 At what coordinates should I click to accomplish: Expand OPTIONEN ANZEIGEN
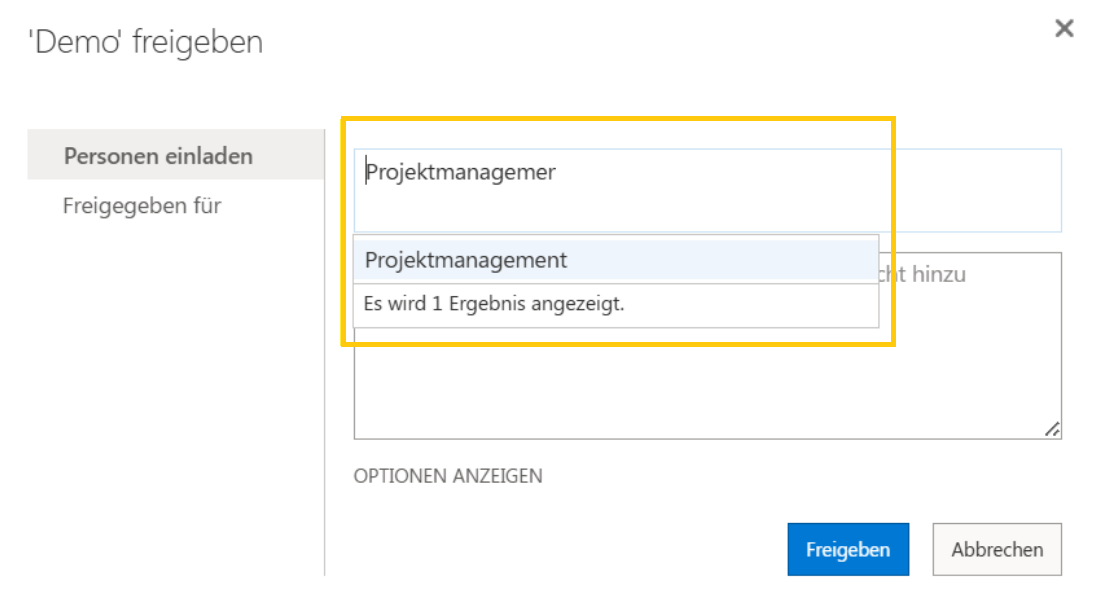(x=448, y=476)
